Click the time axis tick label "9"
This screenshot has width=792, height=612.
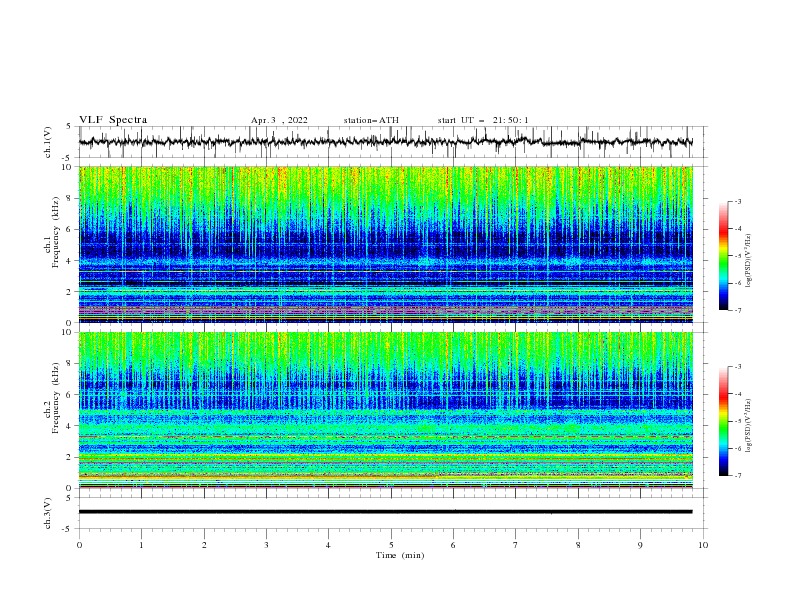tap(640, 545)
